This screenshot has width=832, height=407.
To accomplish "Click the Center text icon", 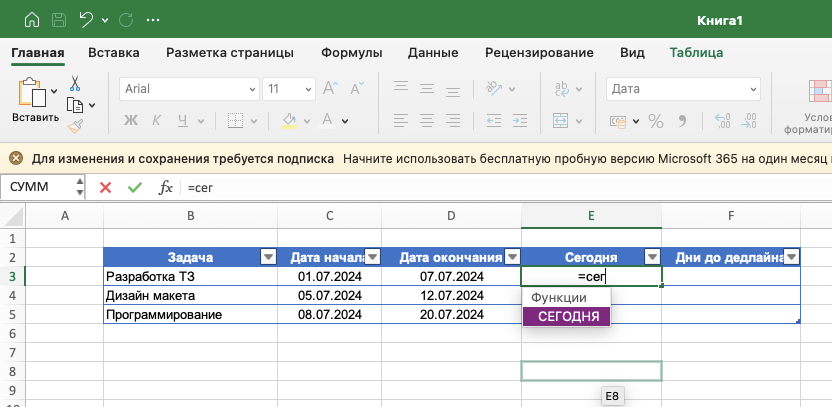I will coord(427,121).
